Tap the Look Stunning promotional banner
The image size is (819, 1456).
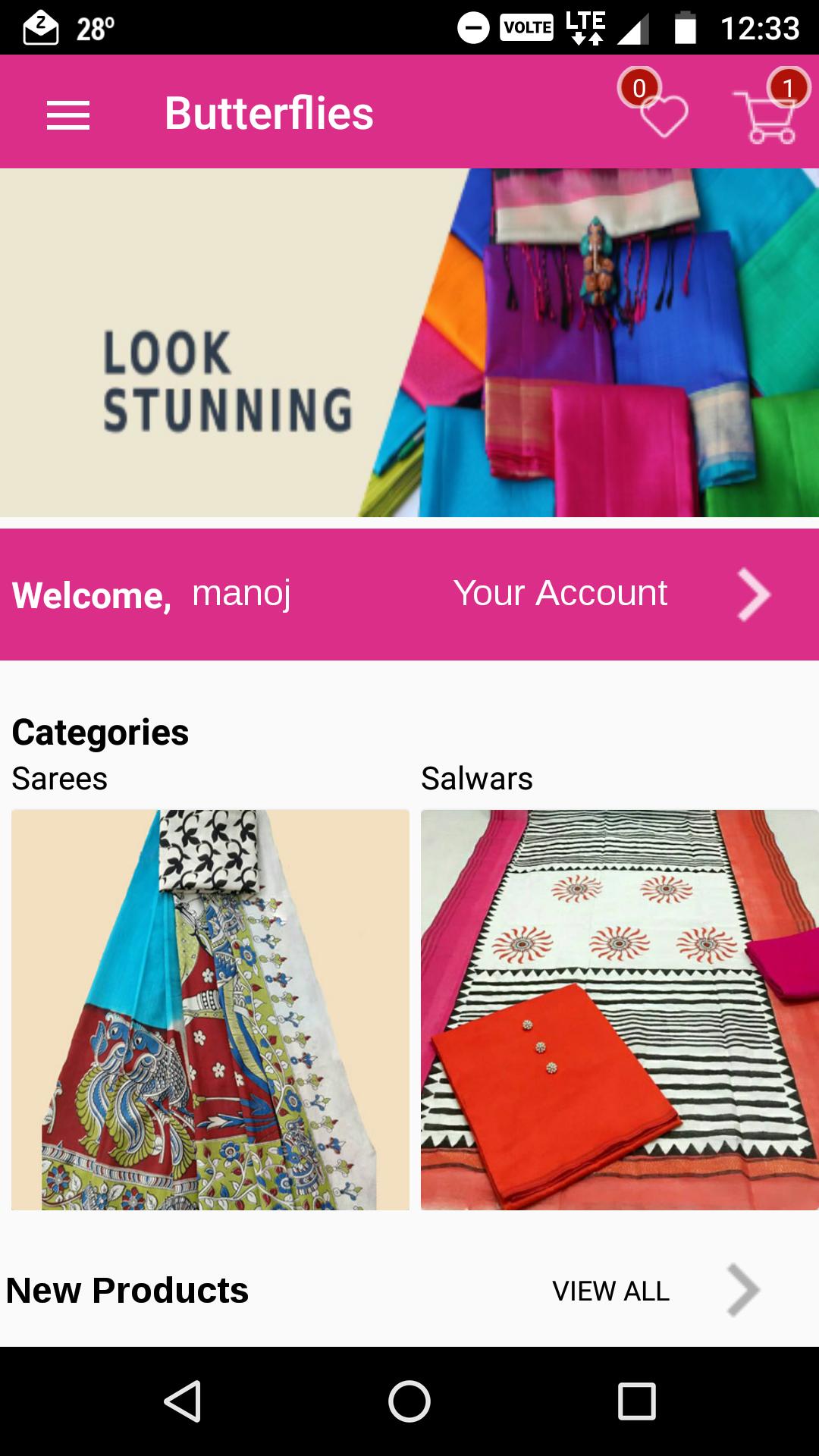click(x=409, y=343)
